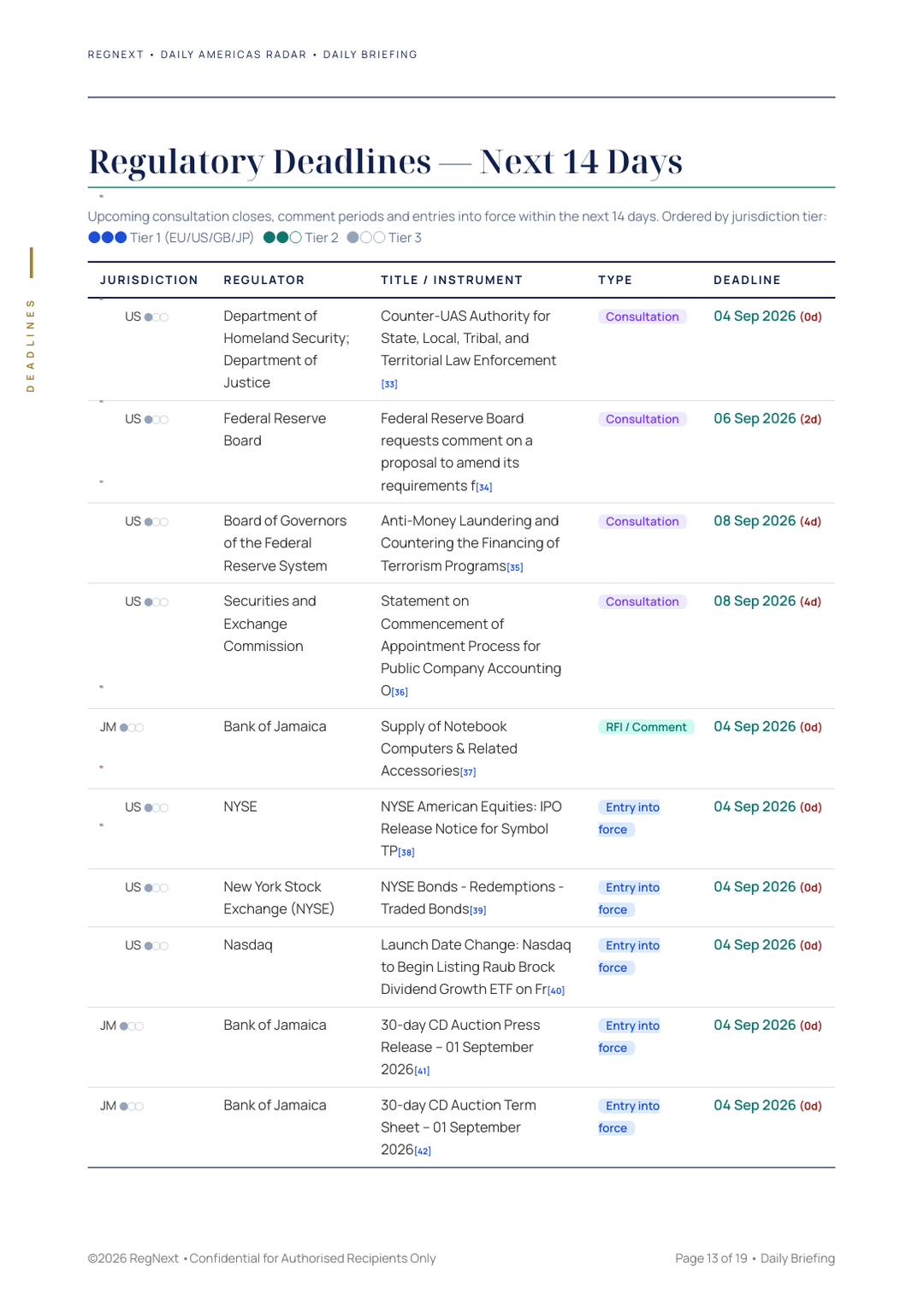Screen dimensions: 924x1307
Task: Click the vertical DEADLINES side label
Action: 31,346
